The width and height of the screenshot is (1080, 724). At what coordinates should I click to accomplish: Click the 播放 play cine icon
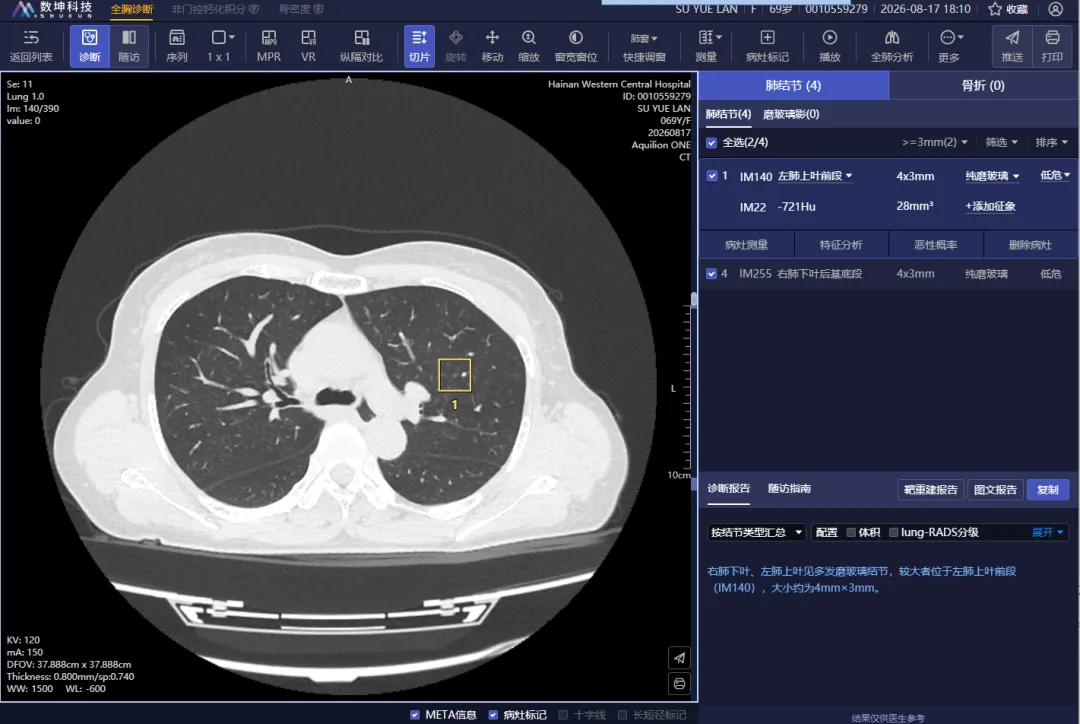830,37
